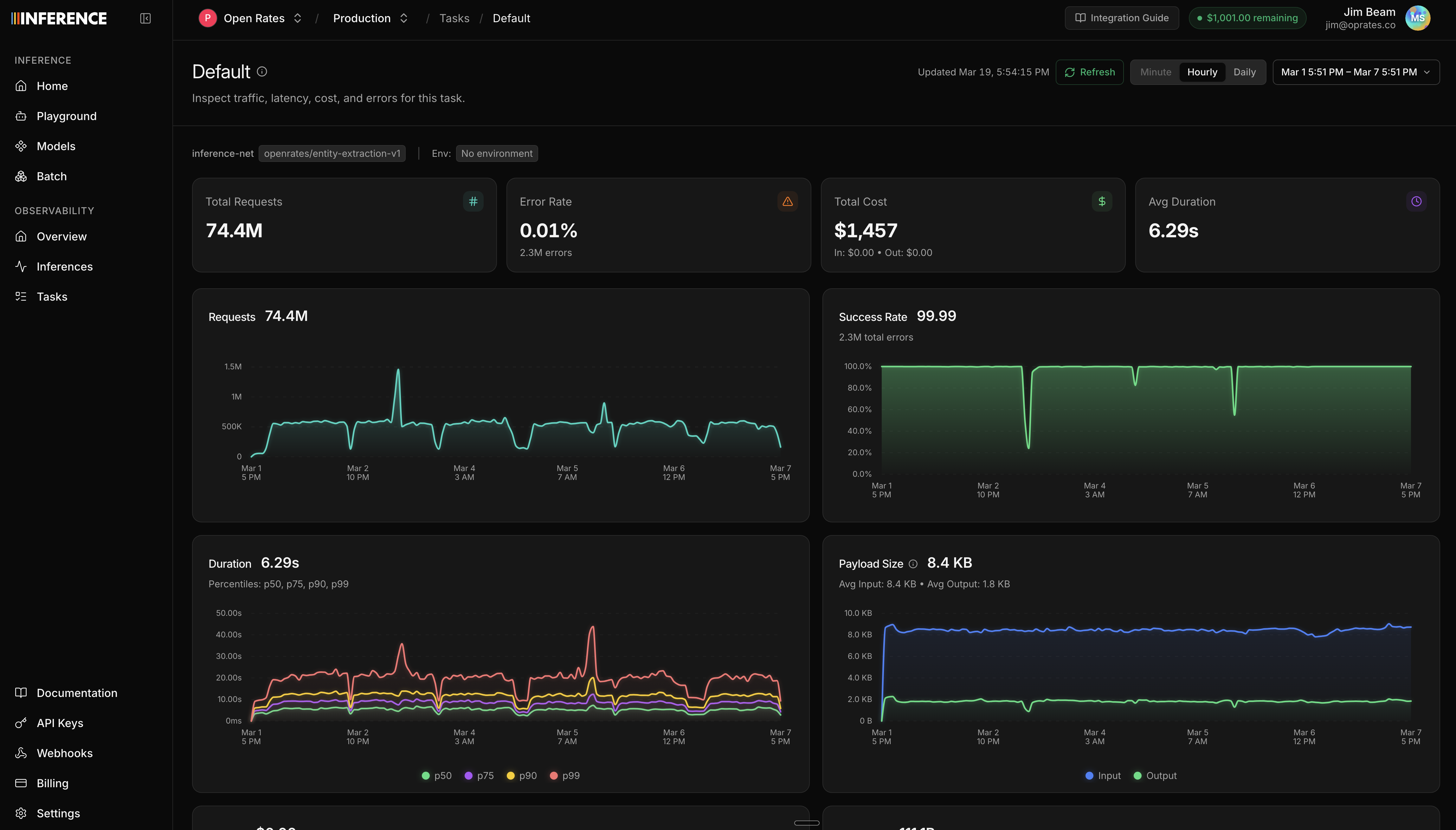Click the p50 green color dot in the legend
The image size is (1456, 830).
point(425,775)
